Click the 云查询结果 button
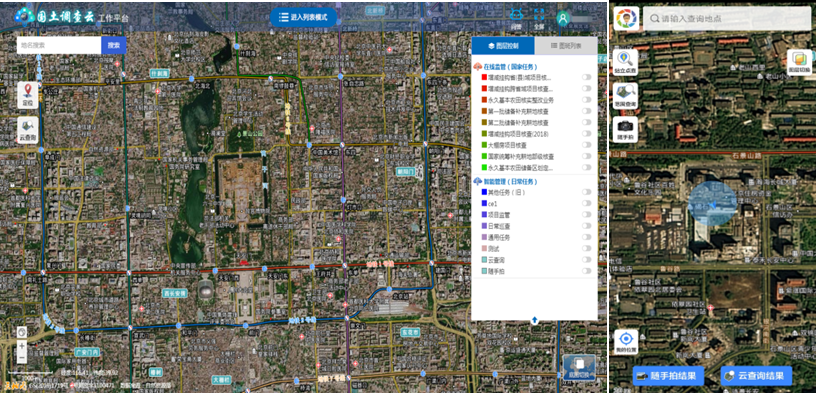The height and width of the screenshot is (393, 816). pyautogui.click(x=756, y=375)
